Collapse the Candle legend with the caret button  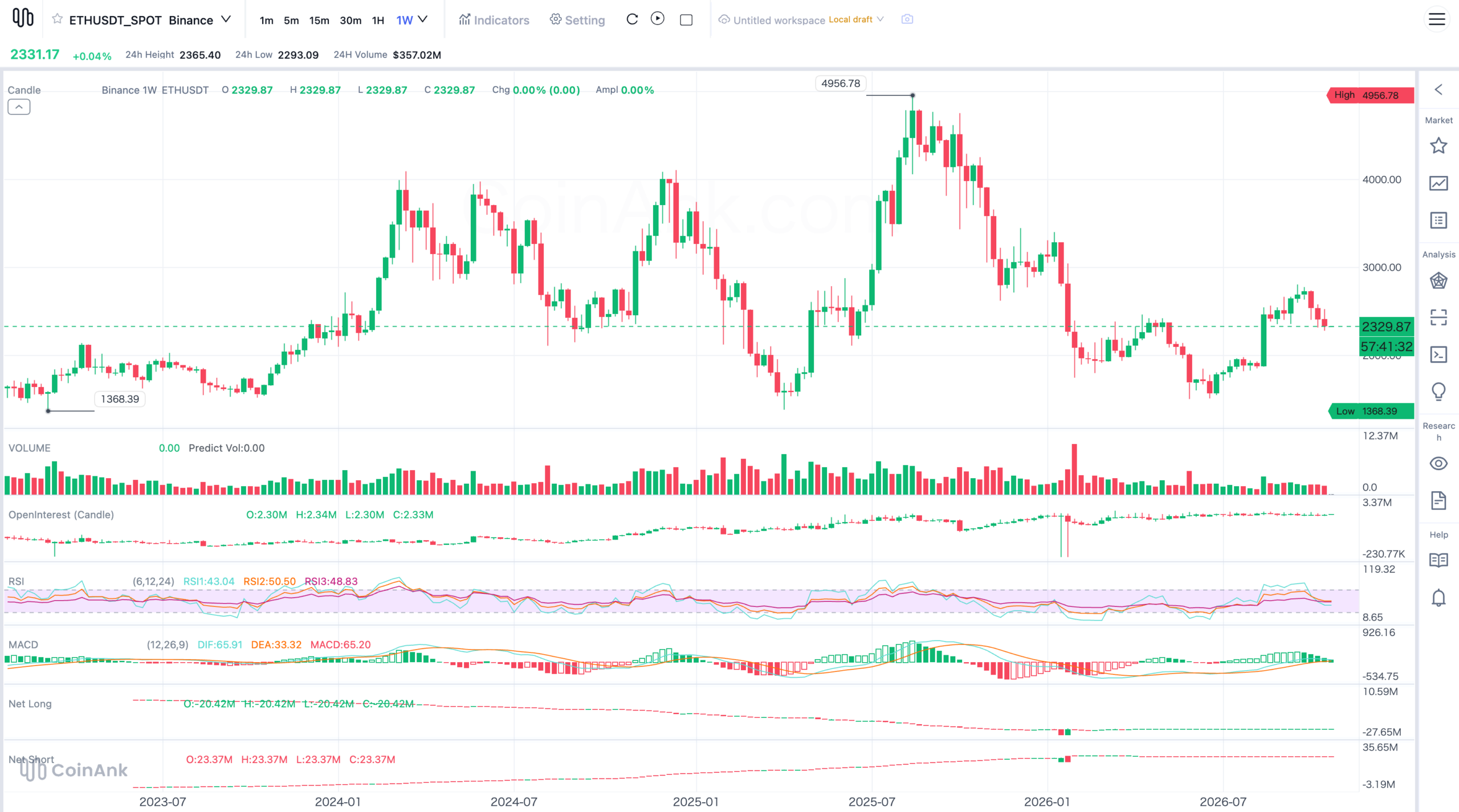19,107
